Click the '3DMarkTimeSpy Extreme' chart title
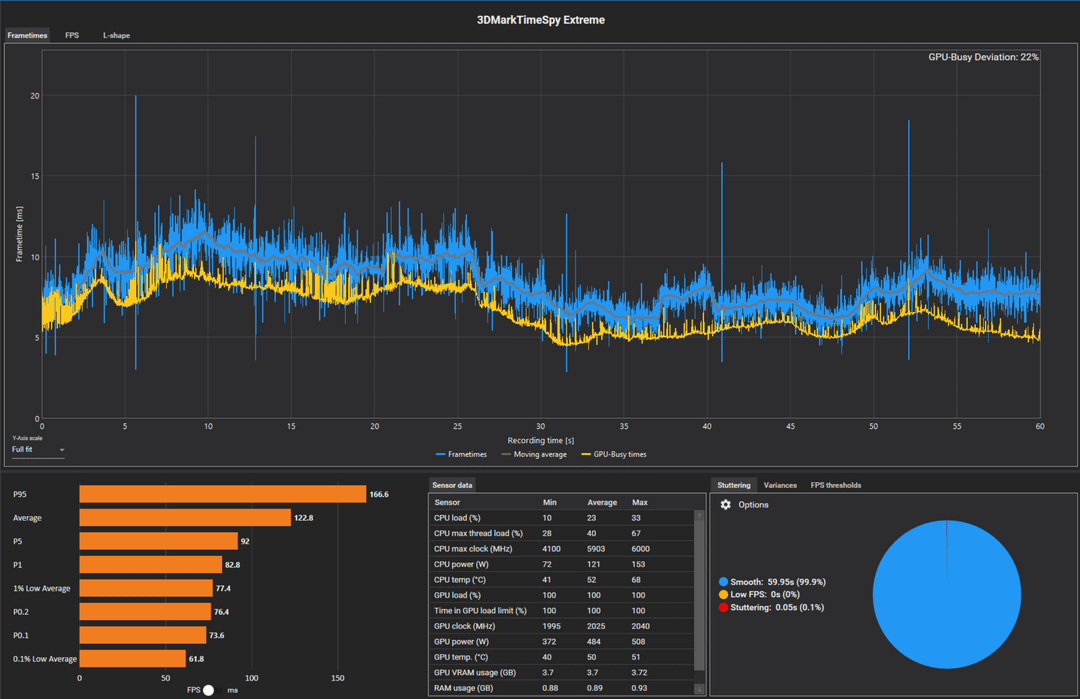The height and width of the screenshot is (699, 1080). (x=541, y=20)
